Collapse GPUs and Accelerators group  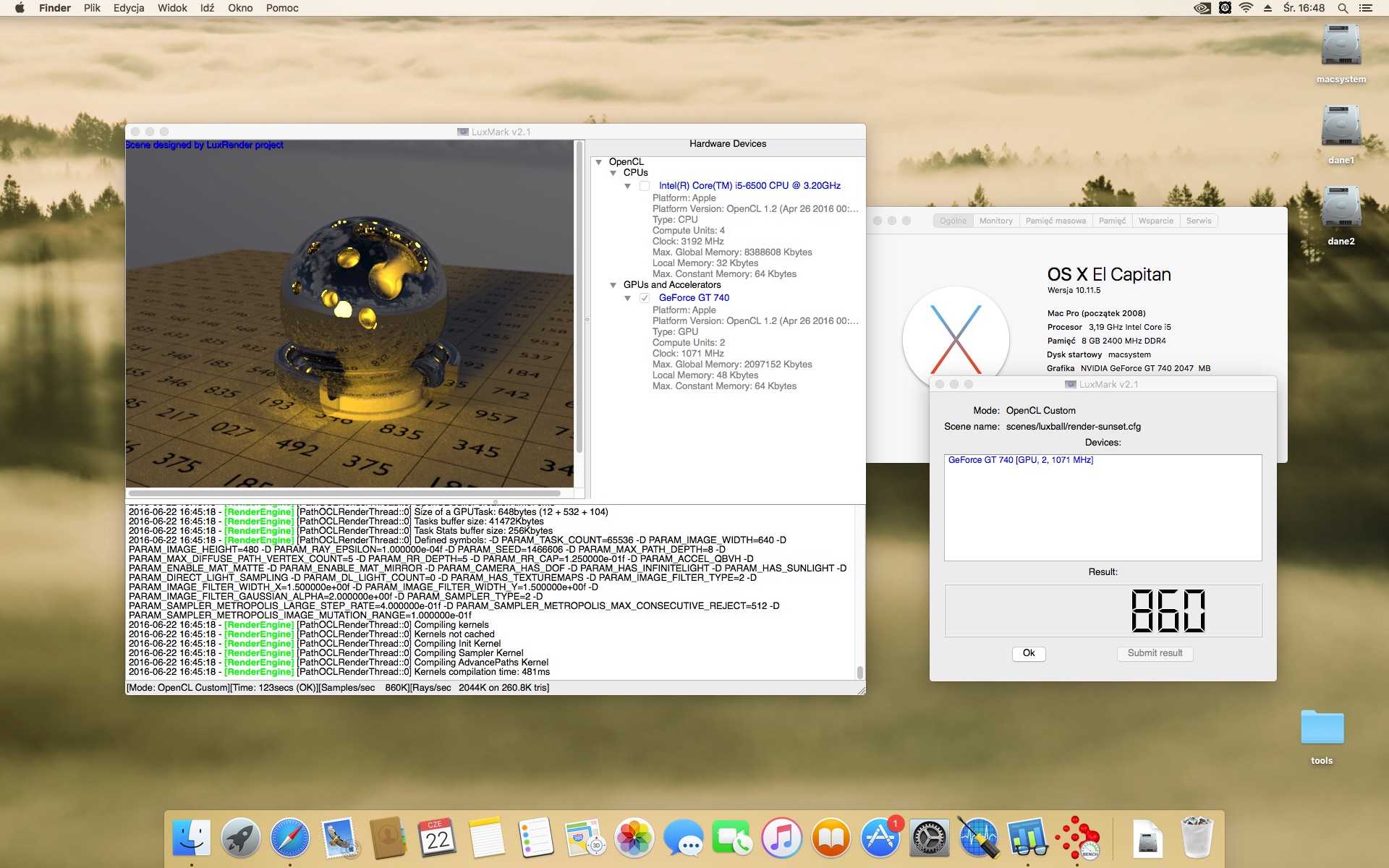613,285
